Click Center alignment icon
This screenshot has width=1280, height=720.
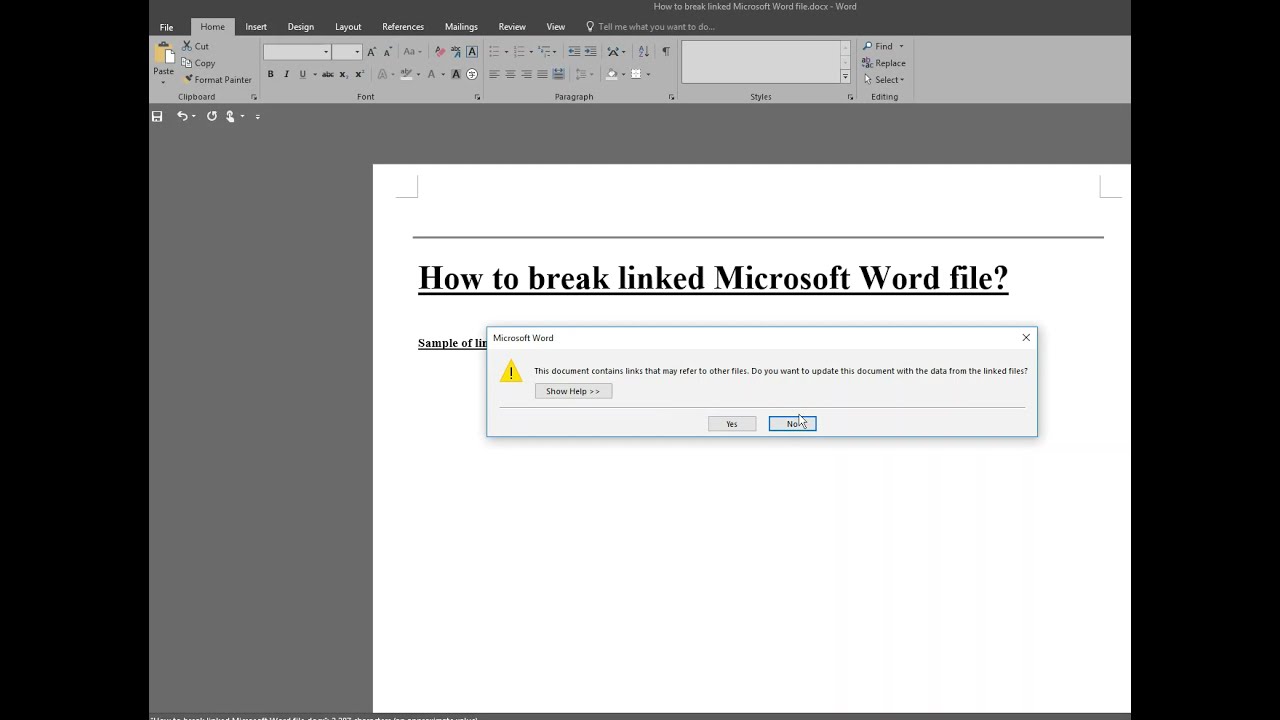tap(510, 74)
